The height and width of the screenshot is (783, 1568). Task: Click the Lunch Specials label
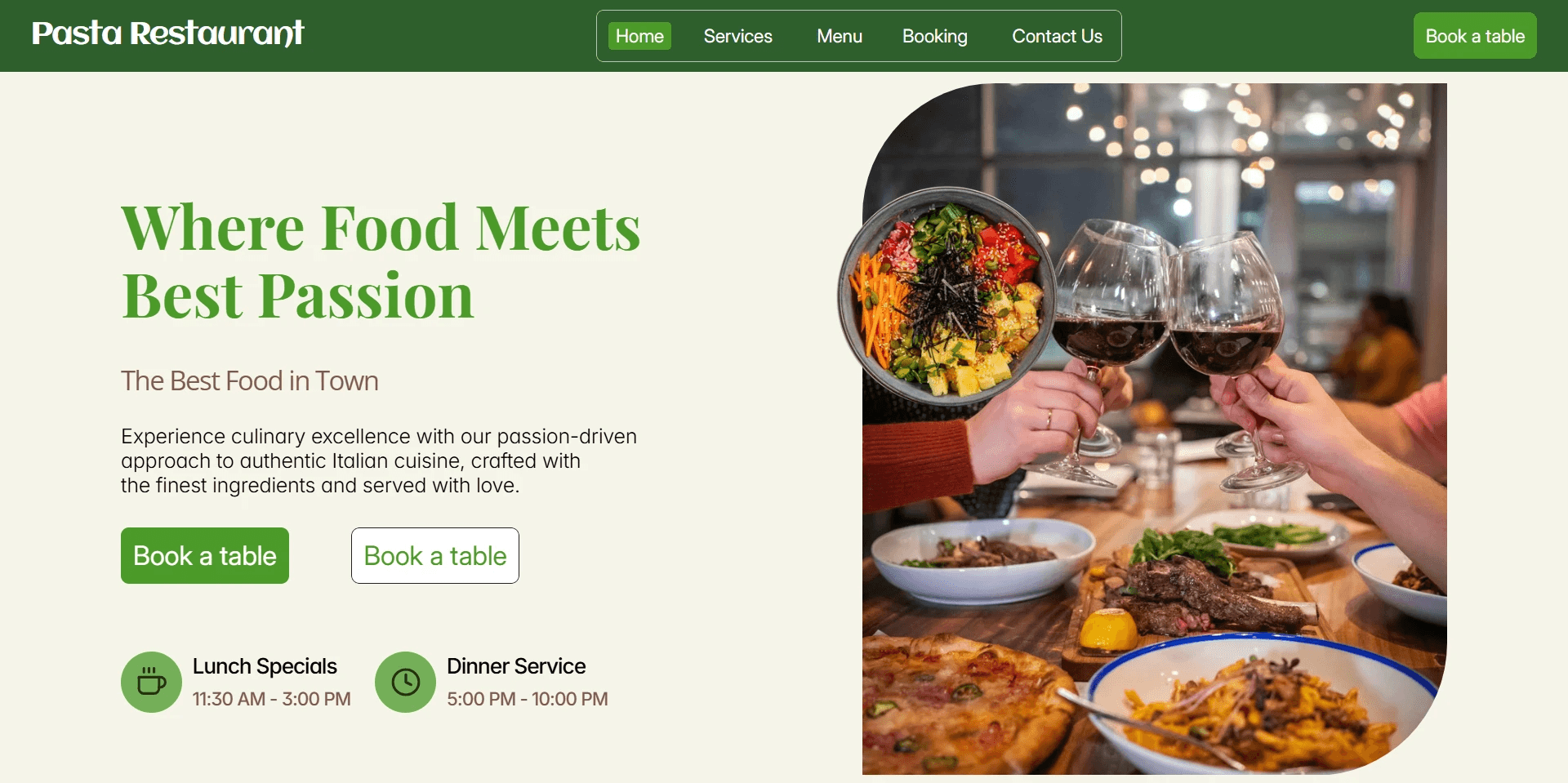265,666
